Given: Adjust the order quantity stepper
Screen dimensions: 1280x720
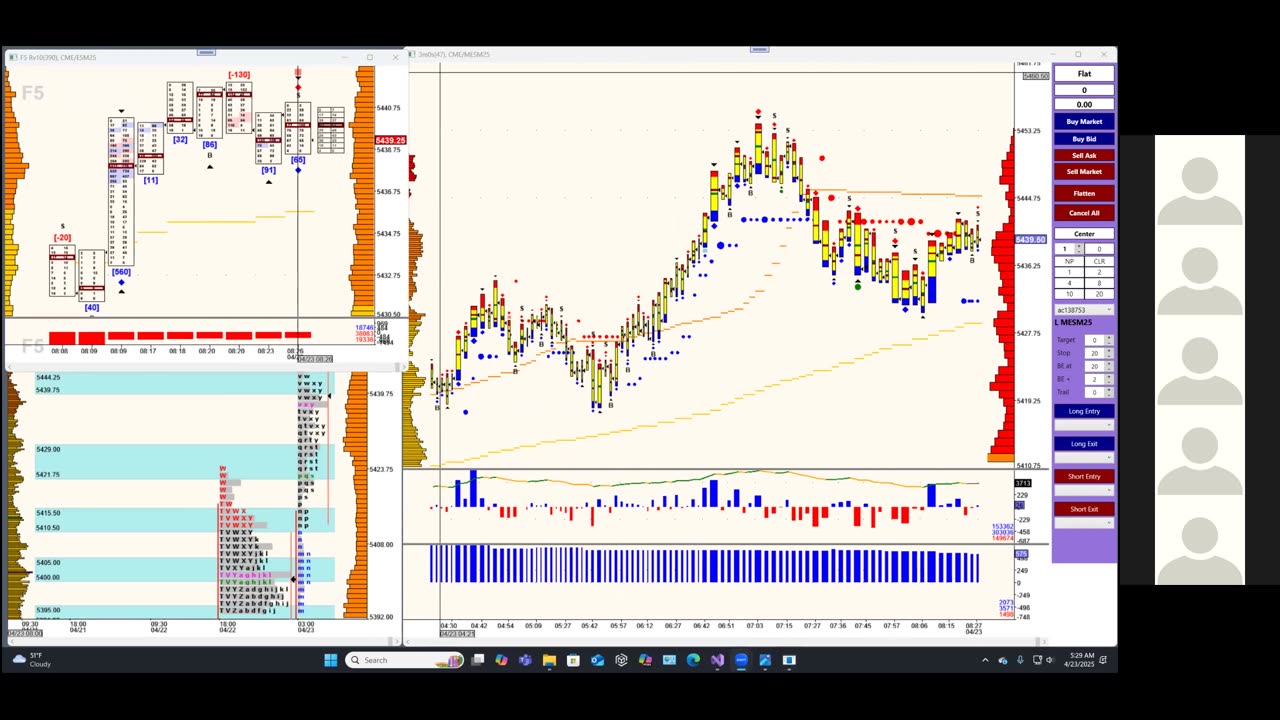Looking at the screenshot, I should click(1079, 249).
